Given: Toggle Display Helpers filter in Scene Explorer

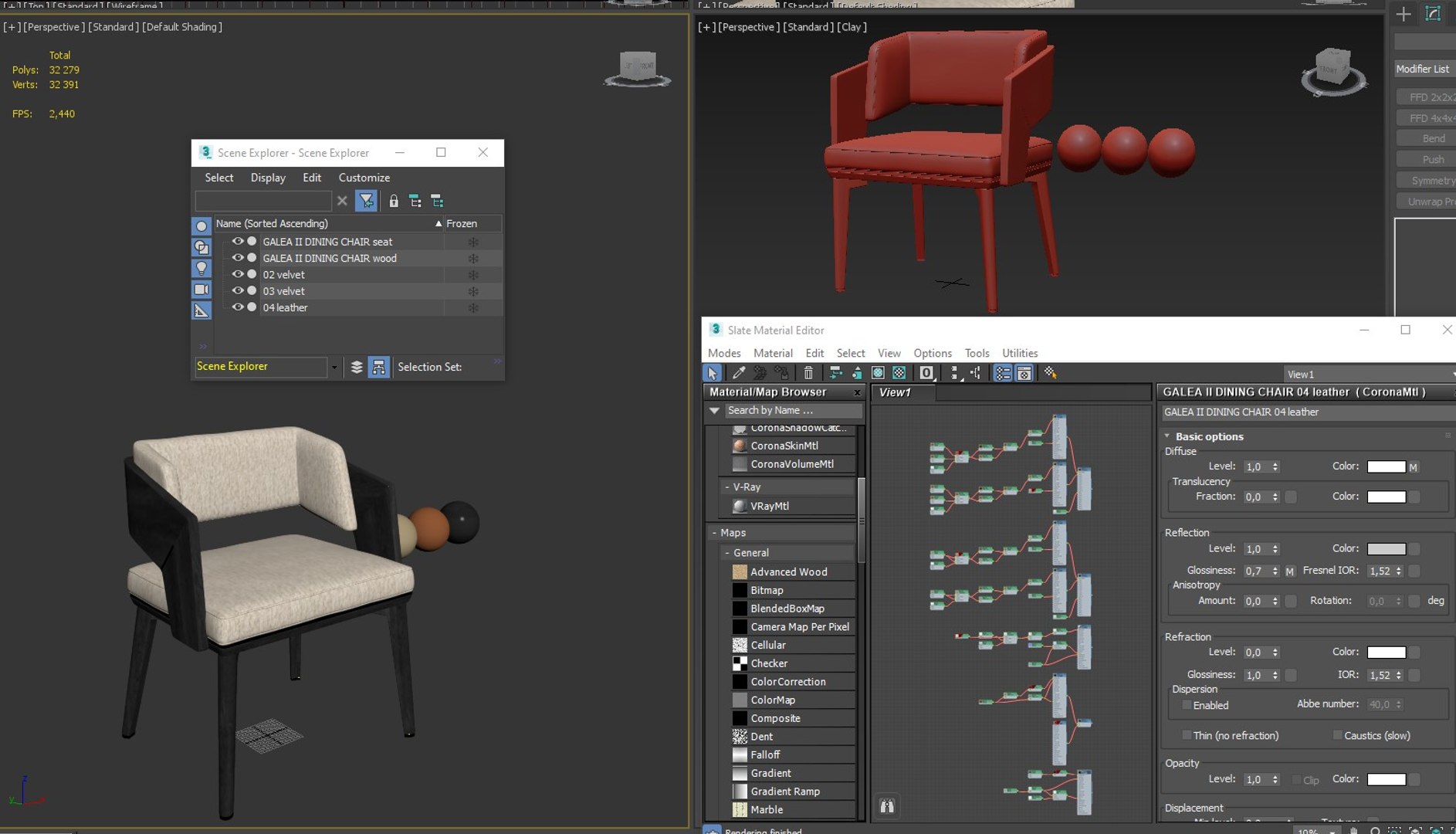Looking at the screenshot, I should pyautogui.click(x=201, y=310).
